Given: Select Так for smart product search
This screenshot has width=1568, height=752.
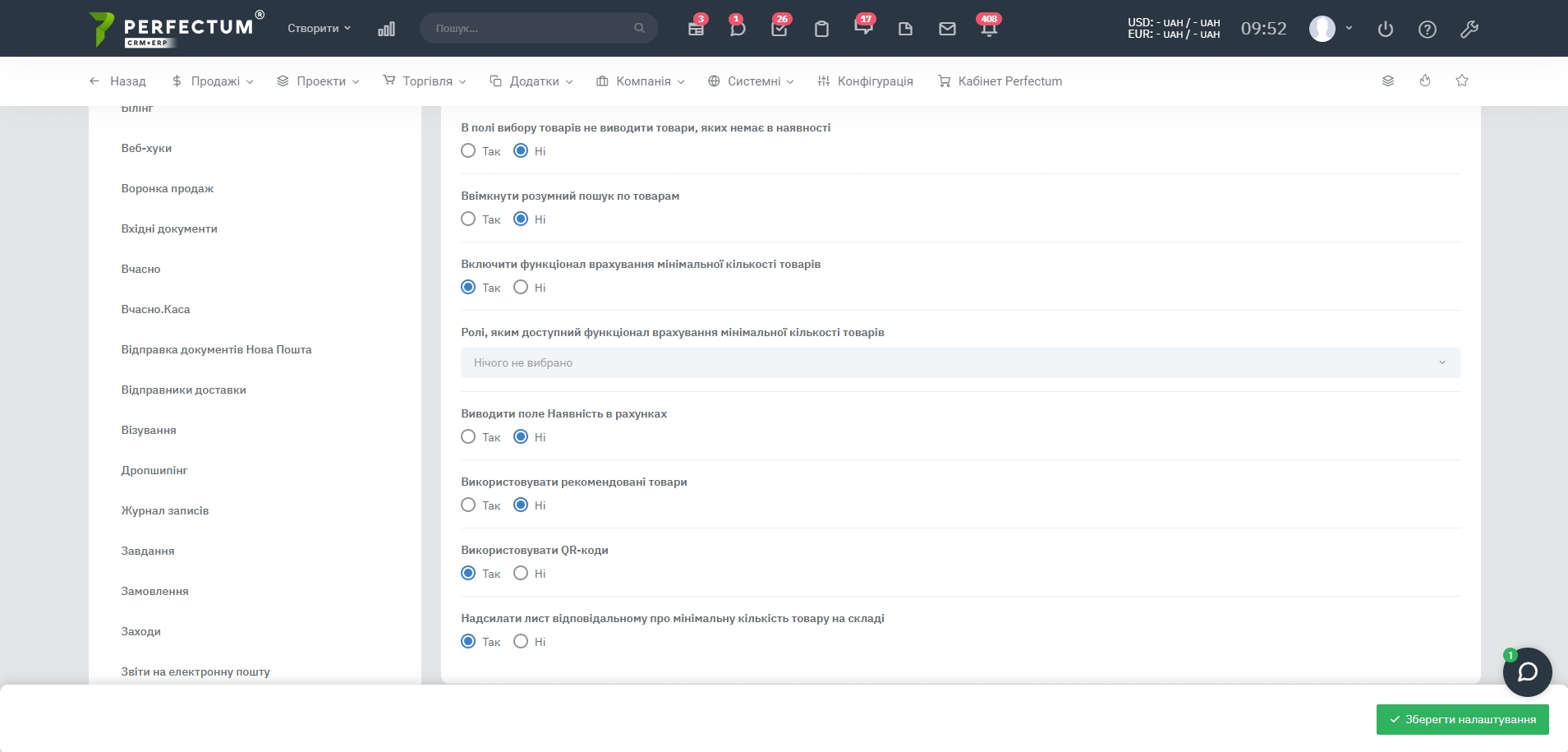Looking at the screenshot, I should click(x=468, y=219).
